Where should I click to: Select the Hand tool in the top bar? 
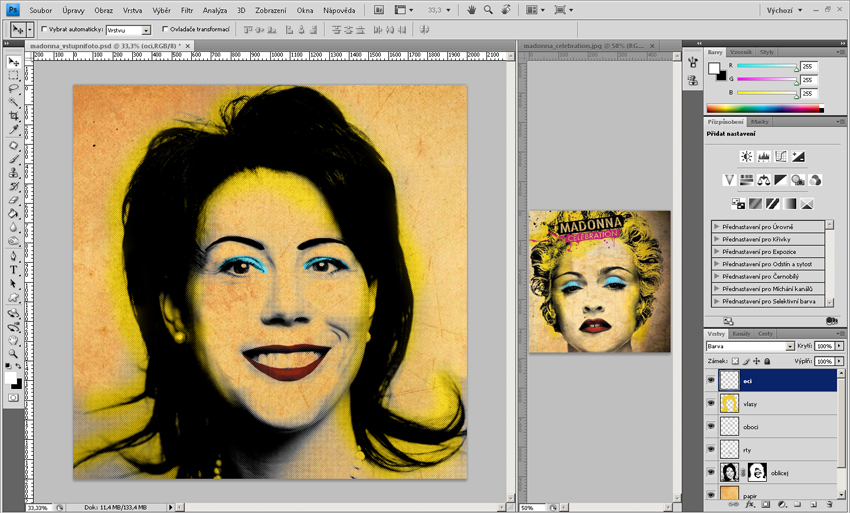click(471, 9)
